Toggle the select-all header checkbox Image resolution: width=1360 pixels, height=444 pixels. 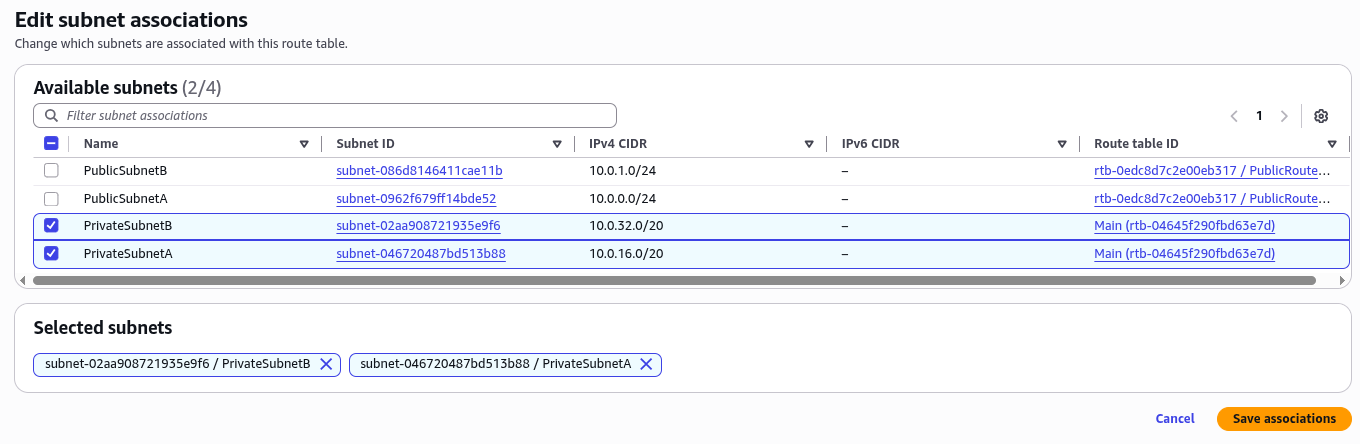[x=51, y=144]
